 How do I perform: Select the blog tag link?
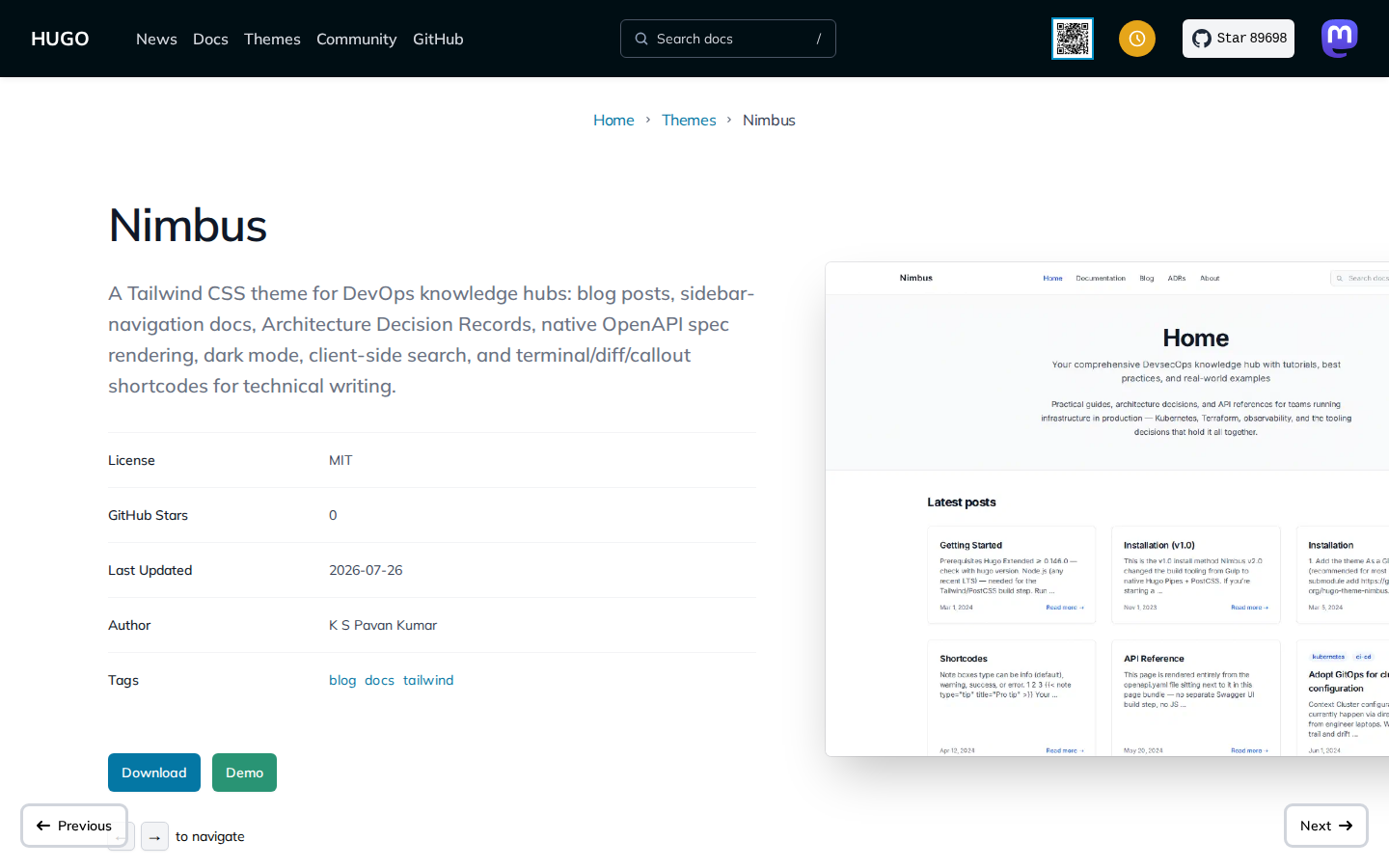click(342, 680)
